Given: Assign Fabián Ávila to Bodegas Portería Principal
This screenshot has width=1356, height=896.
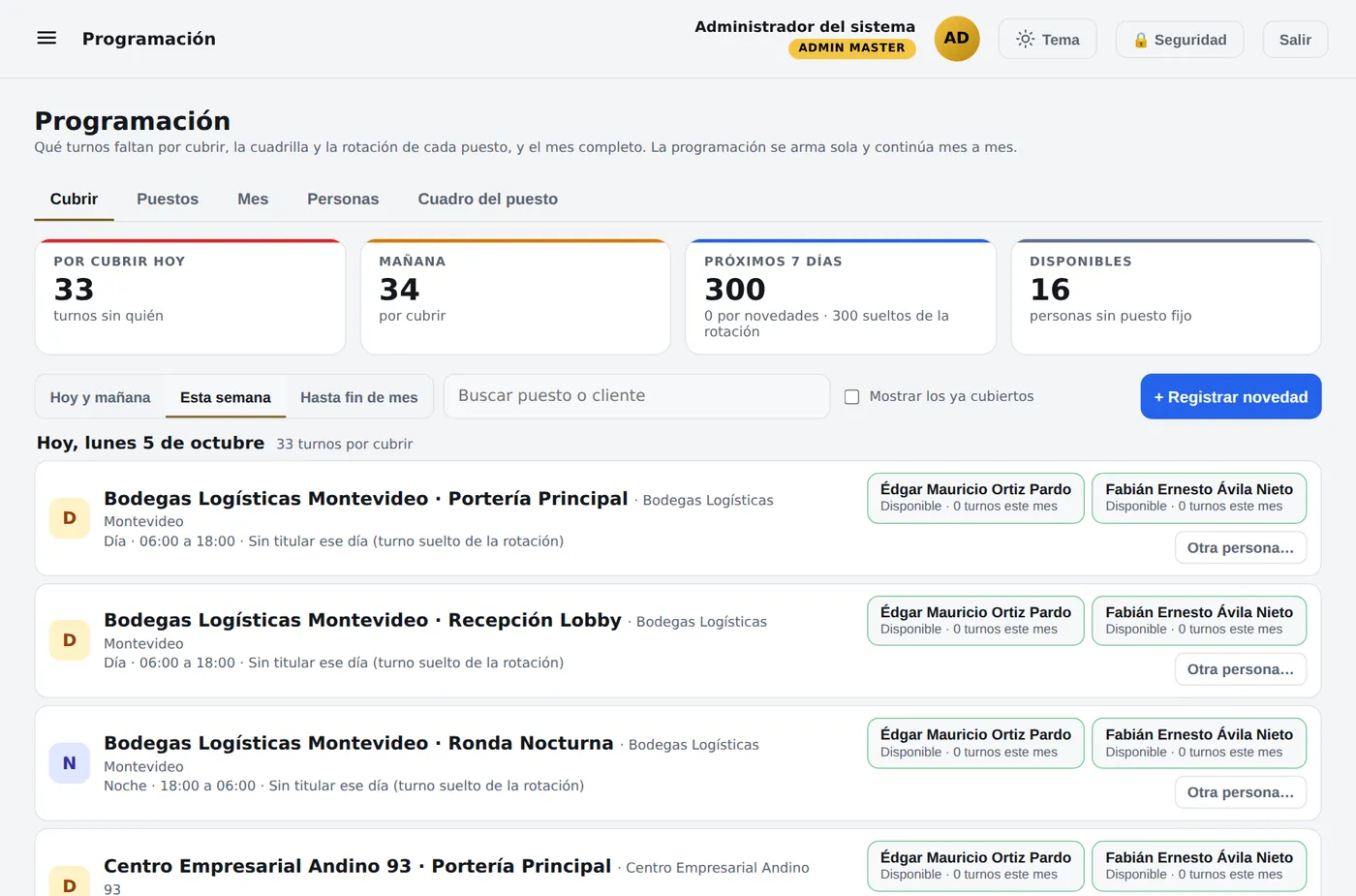Looking at the screenshot, I should tap(1199, 498).
